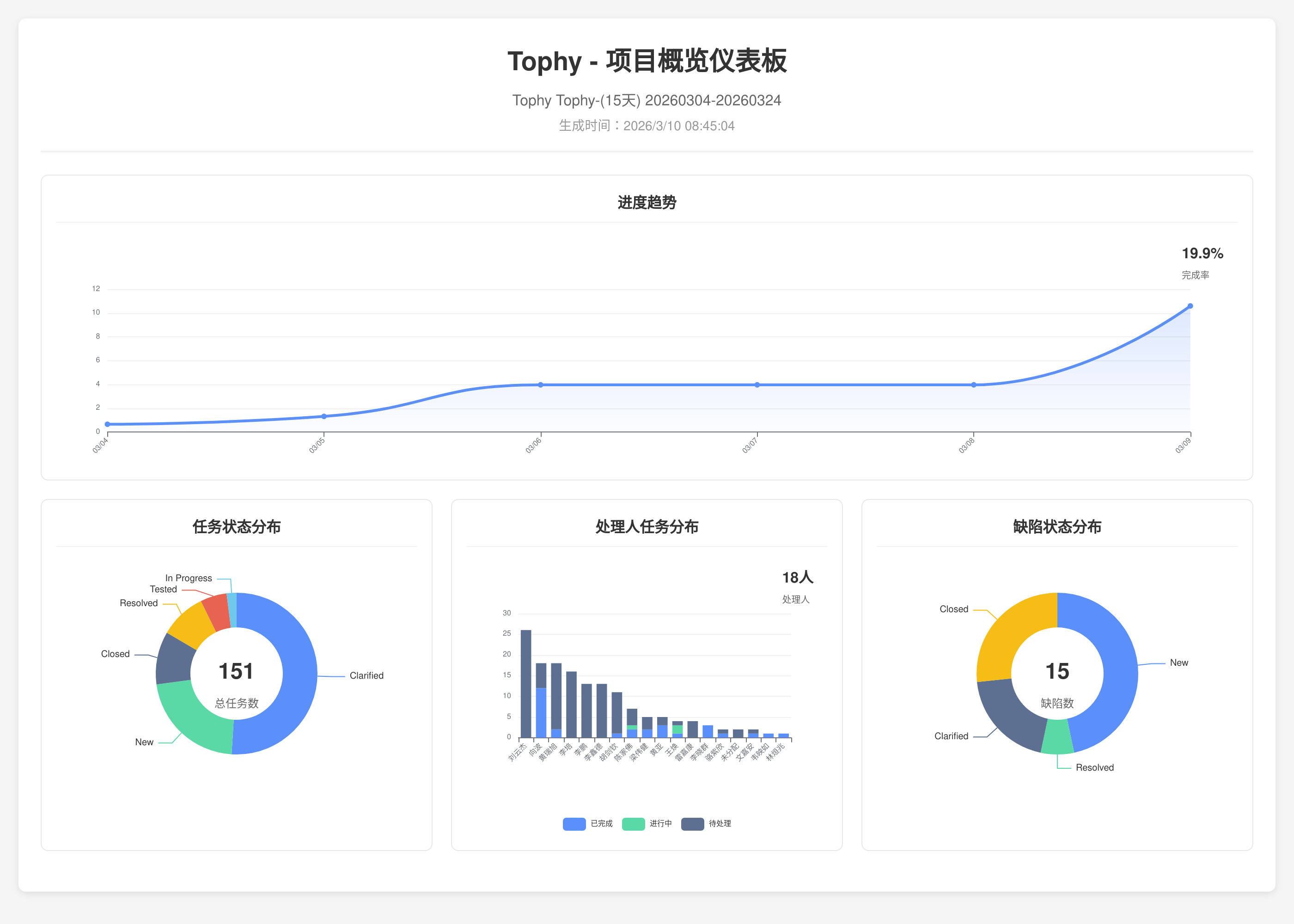Click the blue completed portion of 向波's bar
This screenshot has height=924, width=1294.
[541, 712]
